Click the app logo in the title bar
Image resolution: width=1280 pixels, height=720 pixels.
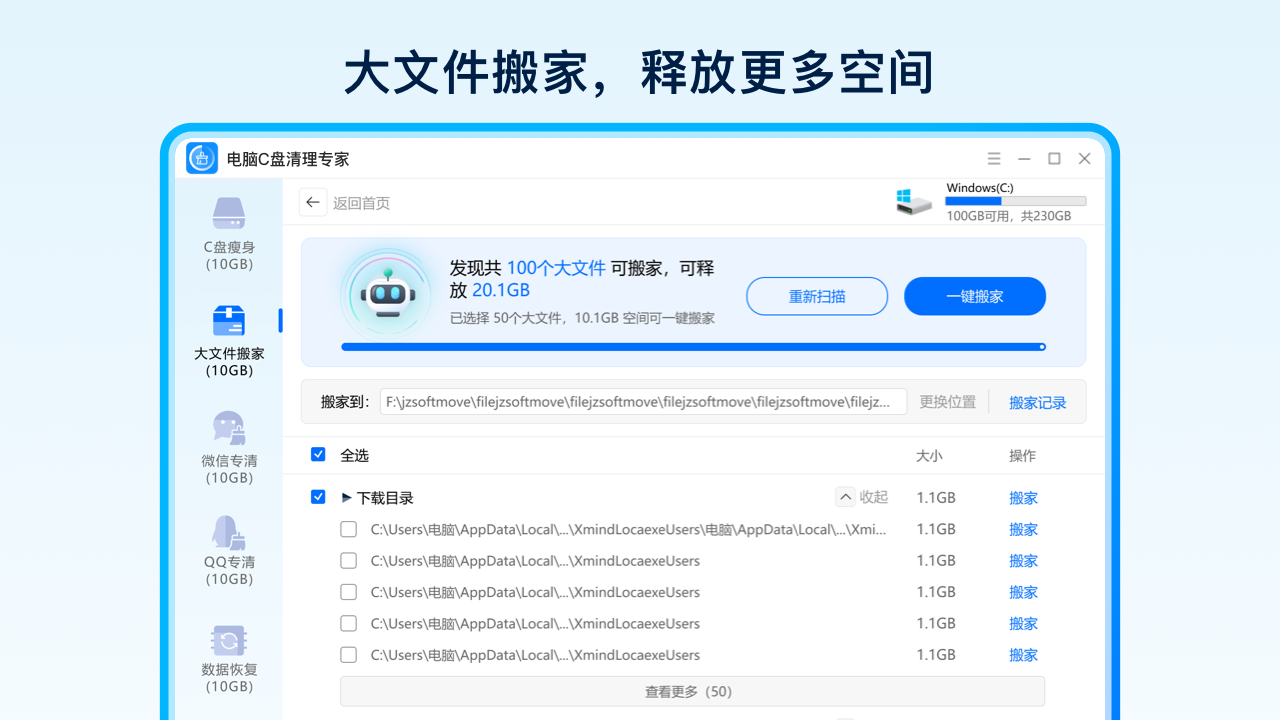tap(201, 158)
